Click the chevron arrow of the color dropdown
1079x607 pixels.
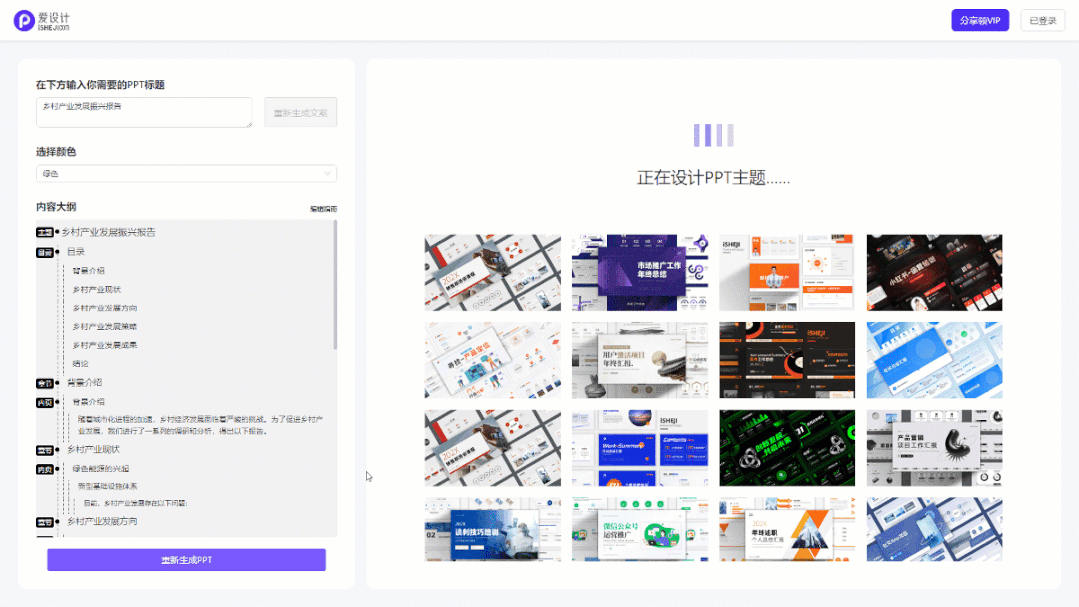click(x=328, y=173)
